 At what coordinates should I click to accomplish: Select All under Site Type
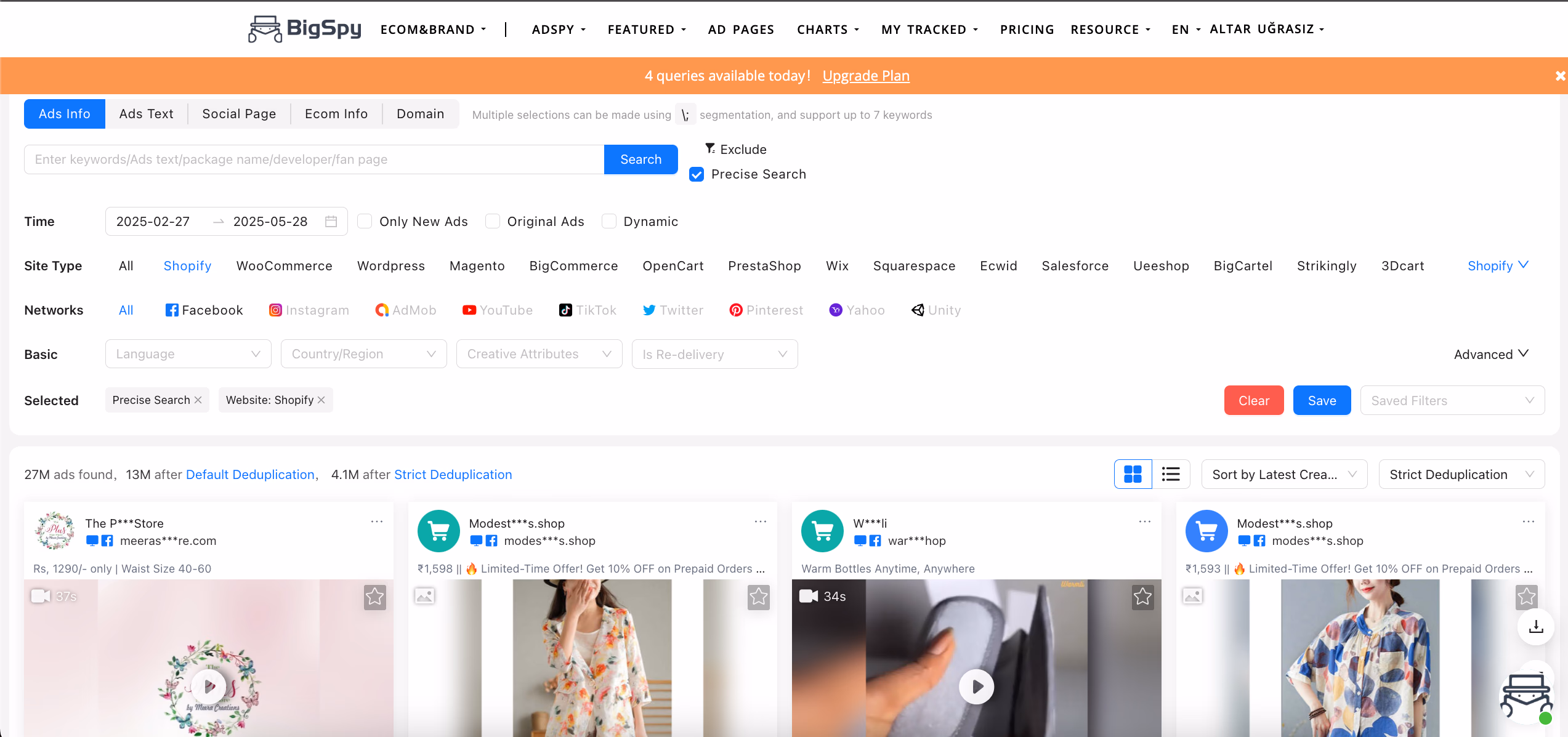pyautogui.click(x=126, y=266)
